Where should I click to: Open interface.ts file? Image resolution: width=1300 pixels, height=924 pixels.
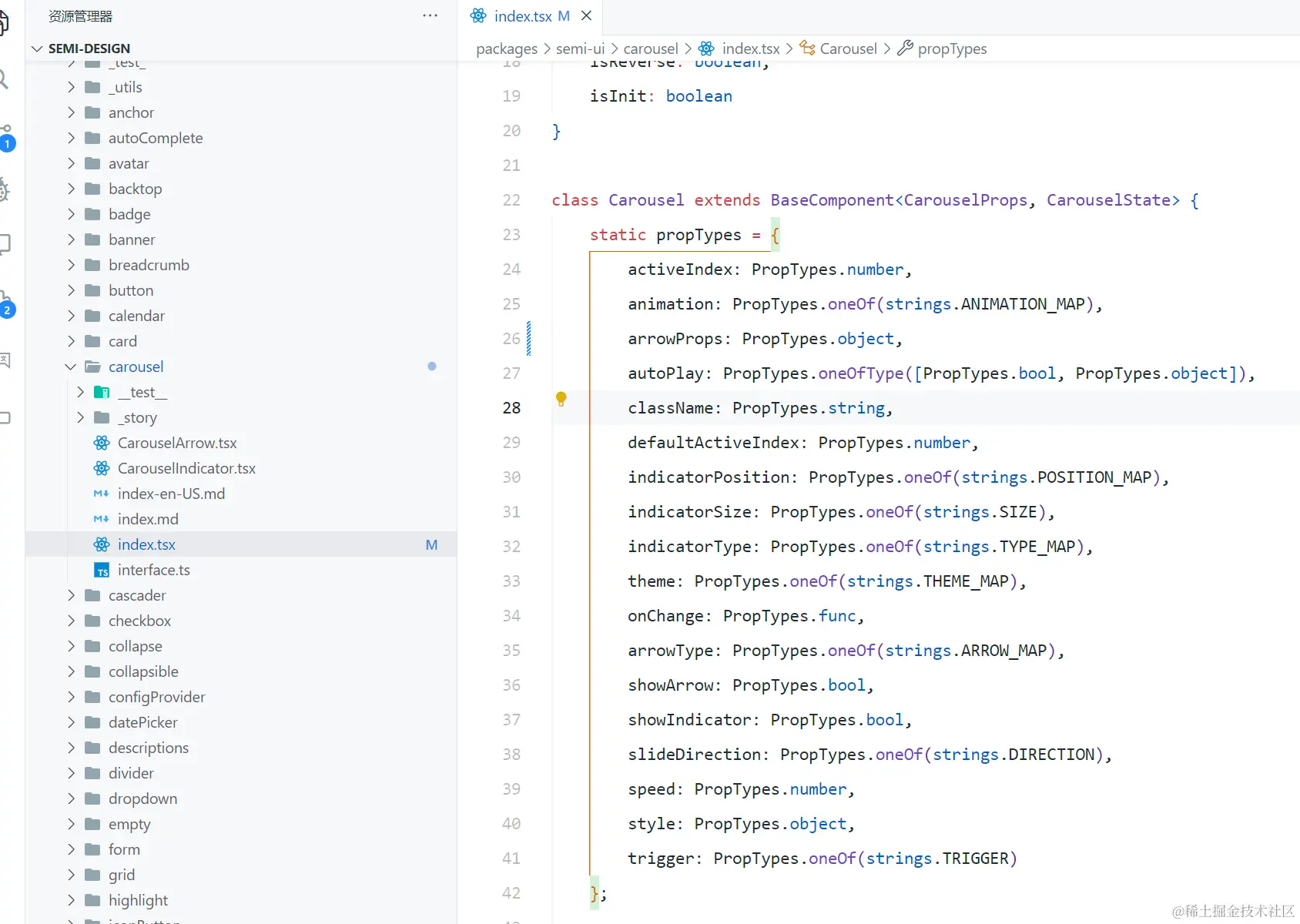(x=153, y=570)
